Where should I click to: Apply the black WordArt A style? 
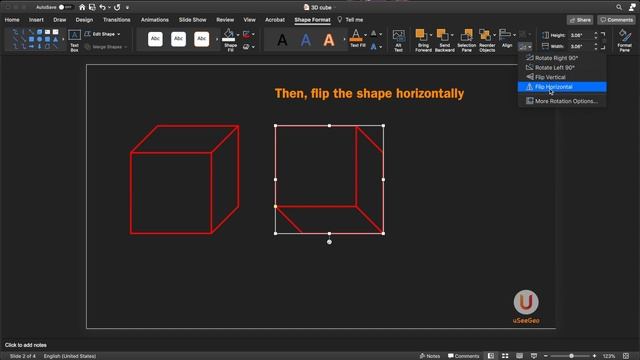282,40
